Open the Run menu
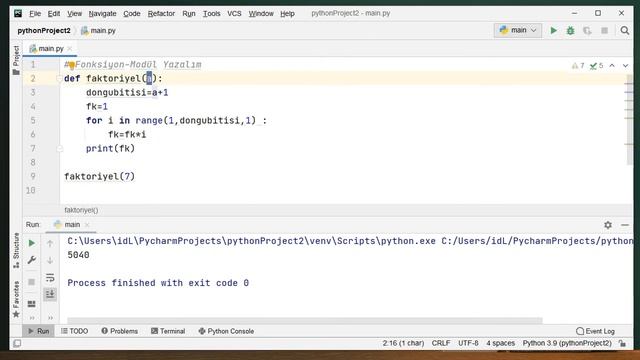Screen dimensions: 640x360 click(x=189, y=13)
